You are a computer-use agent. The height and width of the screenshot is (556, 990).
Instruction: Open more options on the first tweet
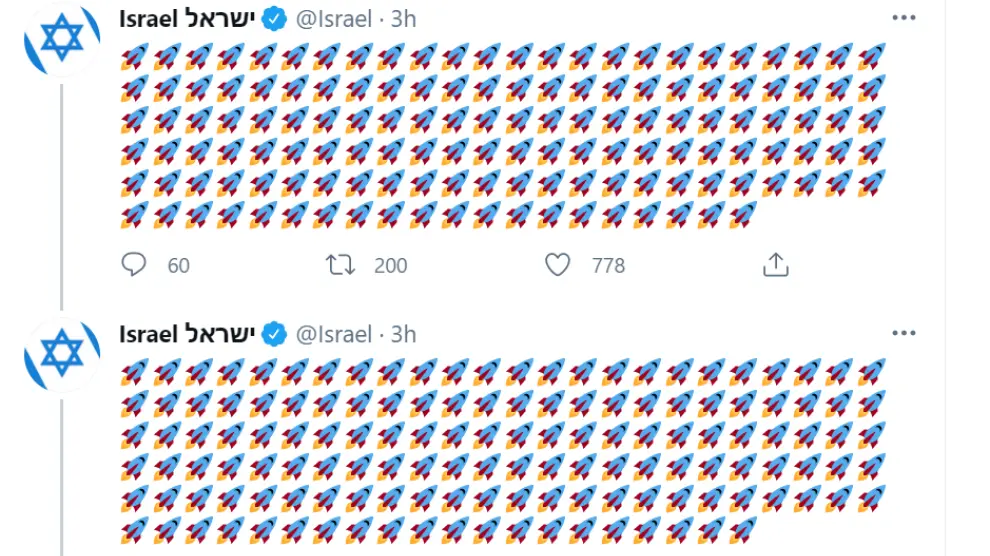[x=903, y=18]
